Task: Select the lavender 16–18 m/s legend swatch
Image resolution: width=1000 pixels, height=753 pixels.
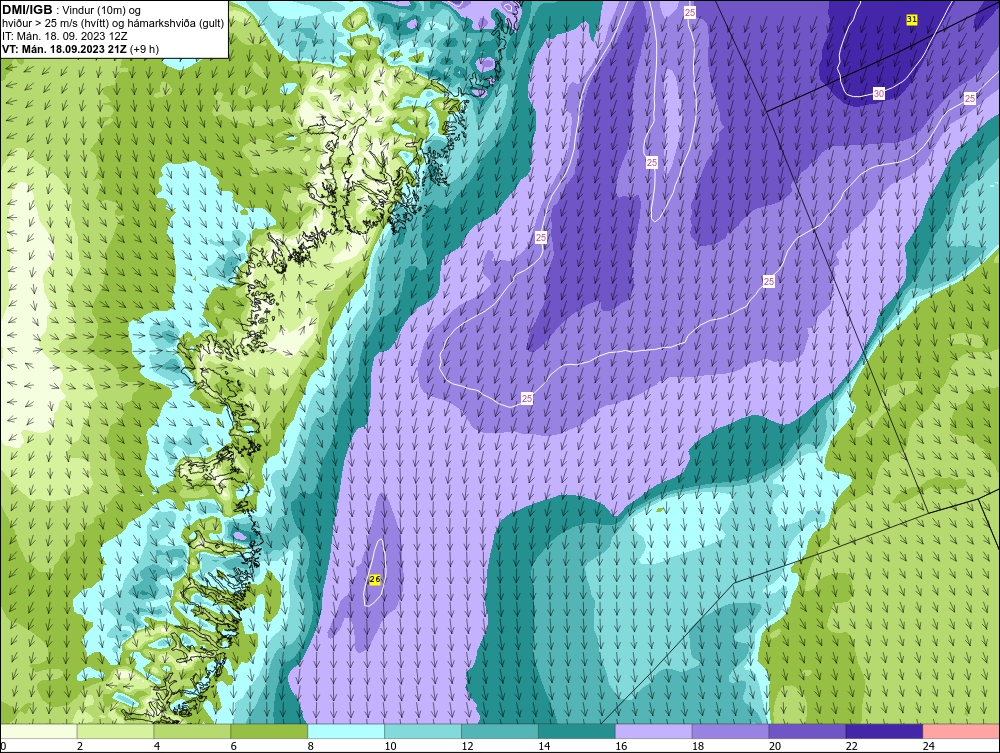Action: [x=653, y=731]
